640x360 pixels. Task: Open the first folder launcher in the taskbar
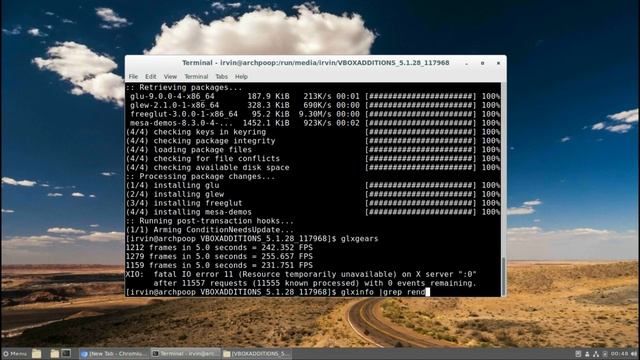37,353
